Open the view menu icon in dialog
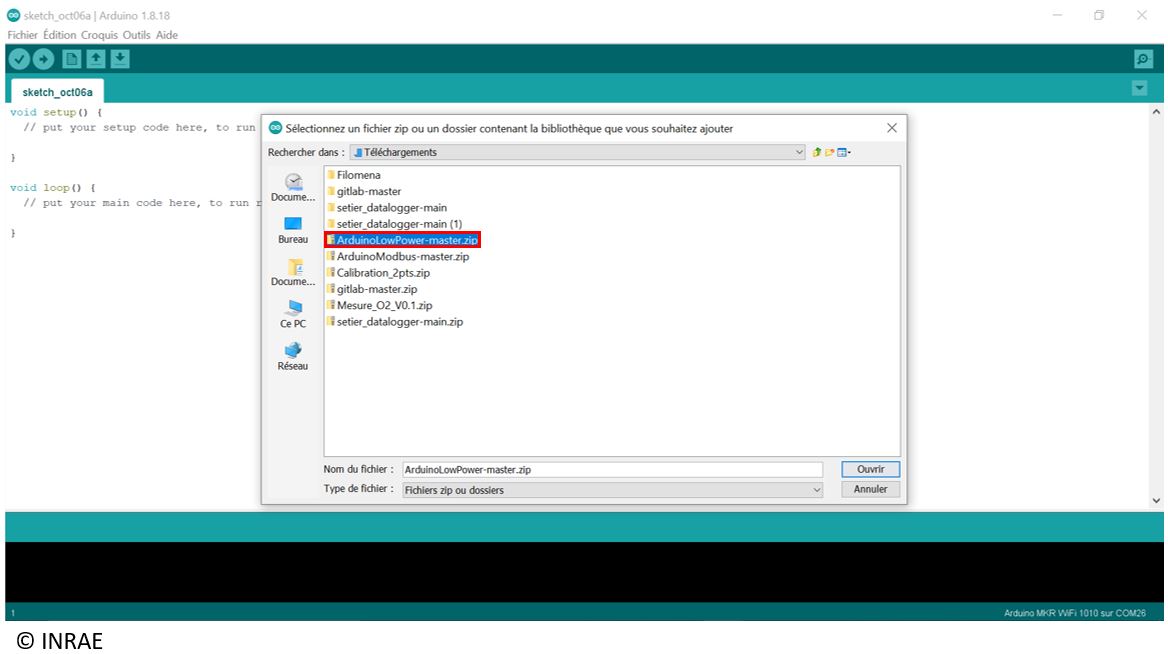The height and width of the screenshot is (654, 1168). coord(844,153)
